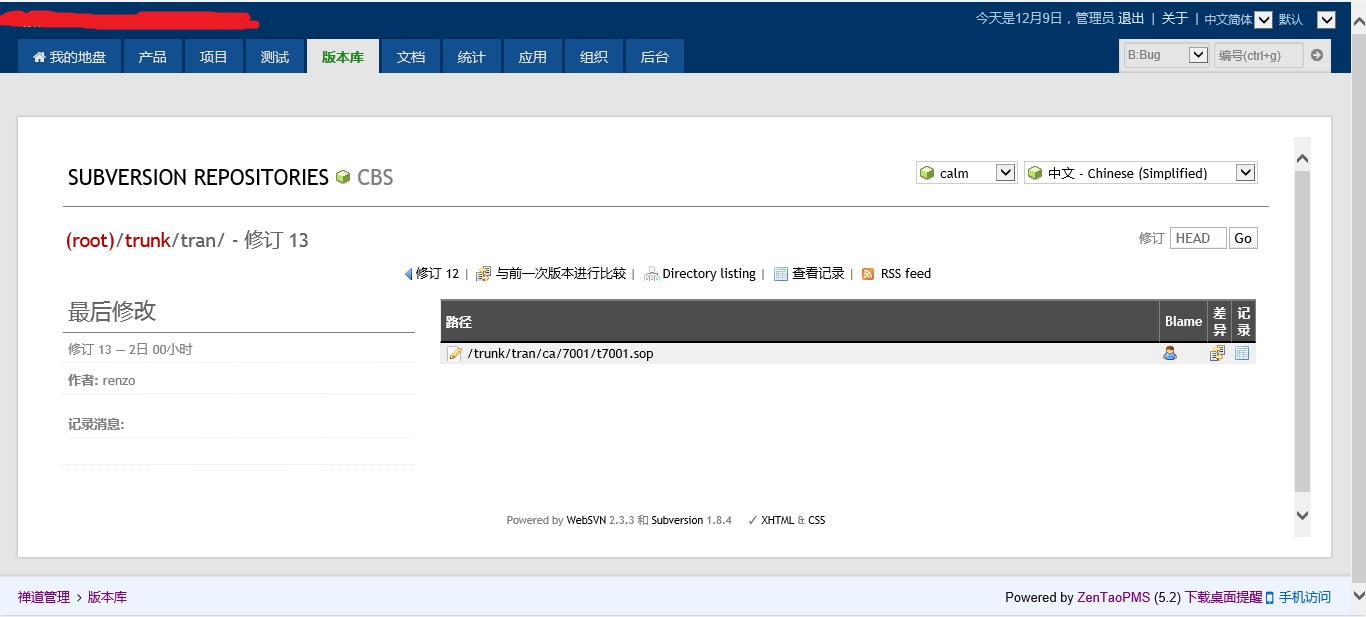Click the 修订 HEAD input field
The image size is (1366, 617).
click(x=1198, y=238)
